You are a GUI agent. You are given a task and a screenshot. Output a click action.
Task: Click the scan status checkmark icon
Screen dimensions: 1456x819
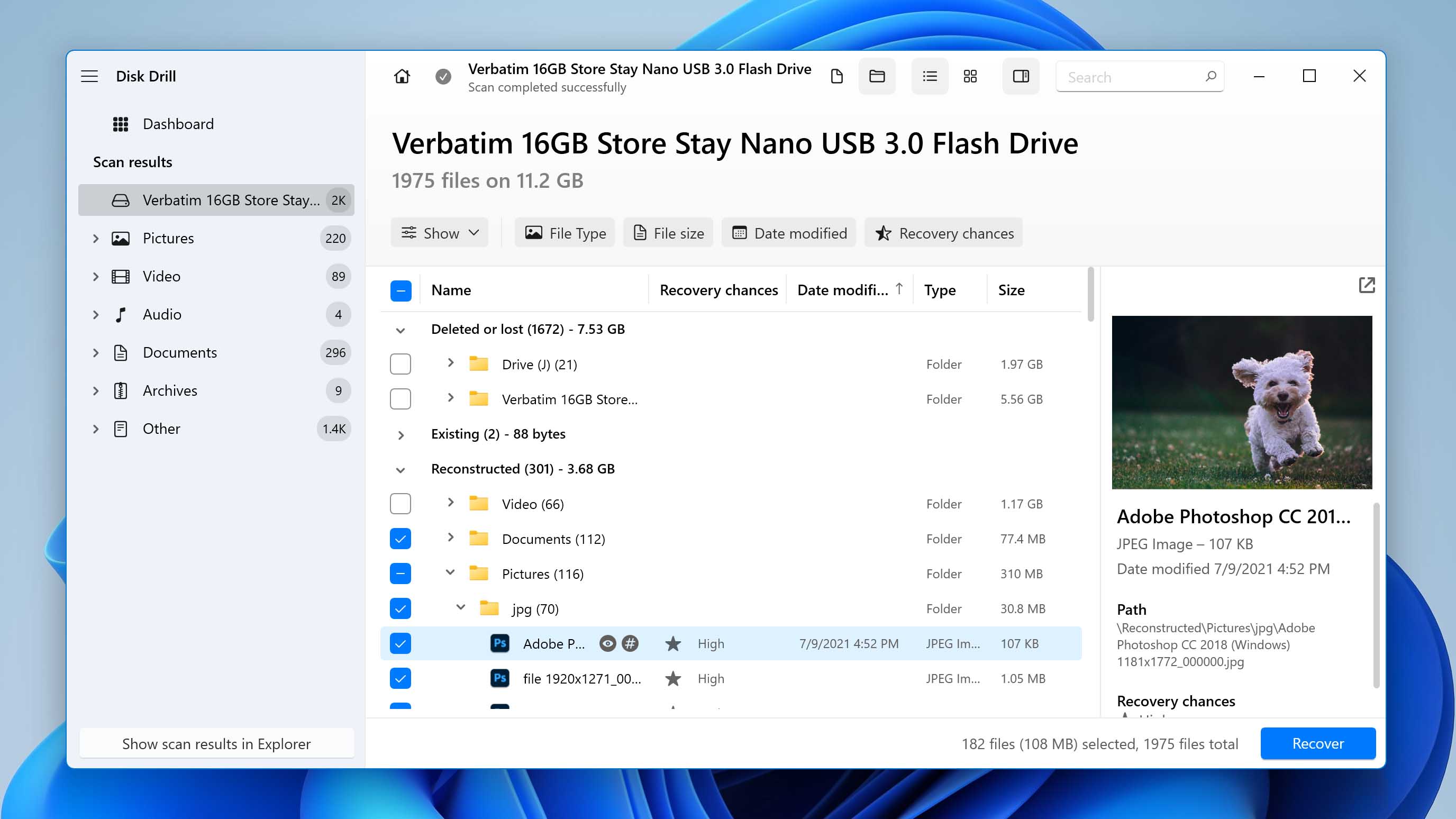[443, 77]
